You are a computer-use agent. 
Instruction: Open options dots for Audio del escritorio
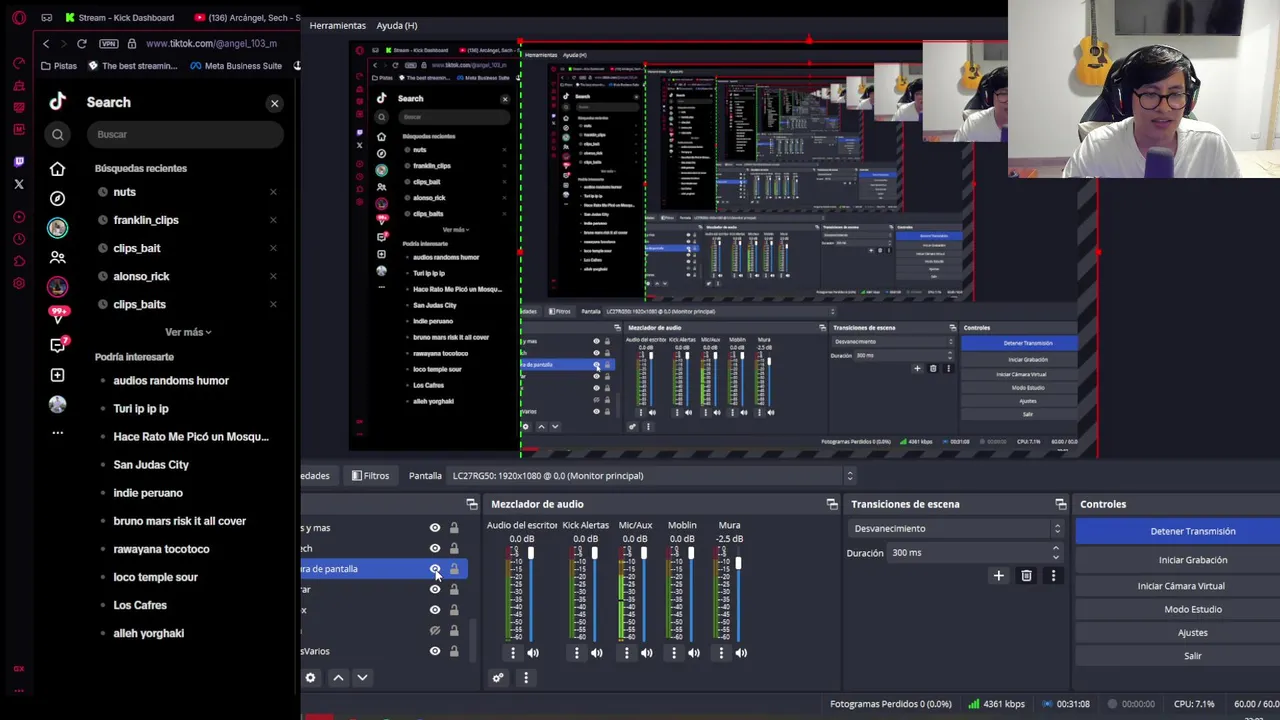click(x=513, y=653)
